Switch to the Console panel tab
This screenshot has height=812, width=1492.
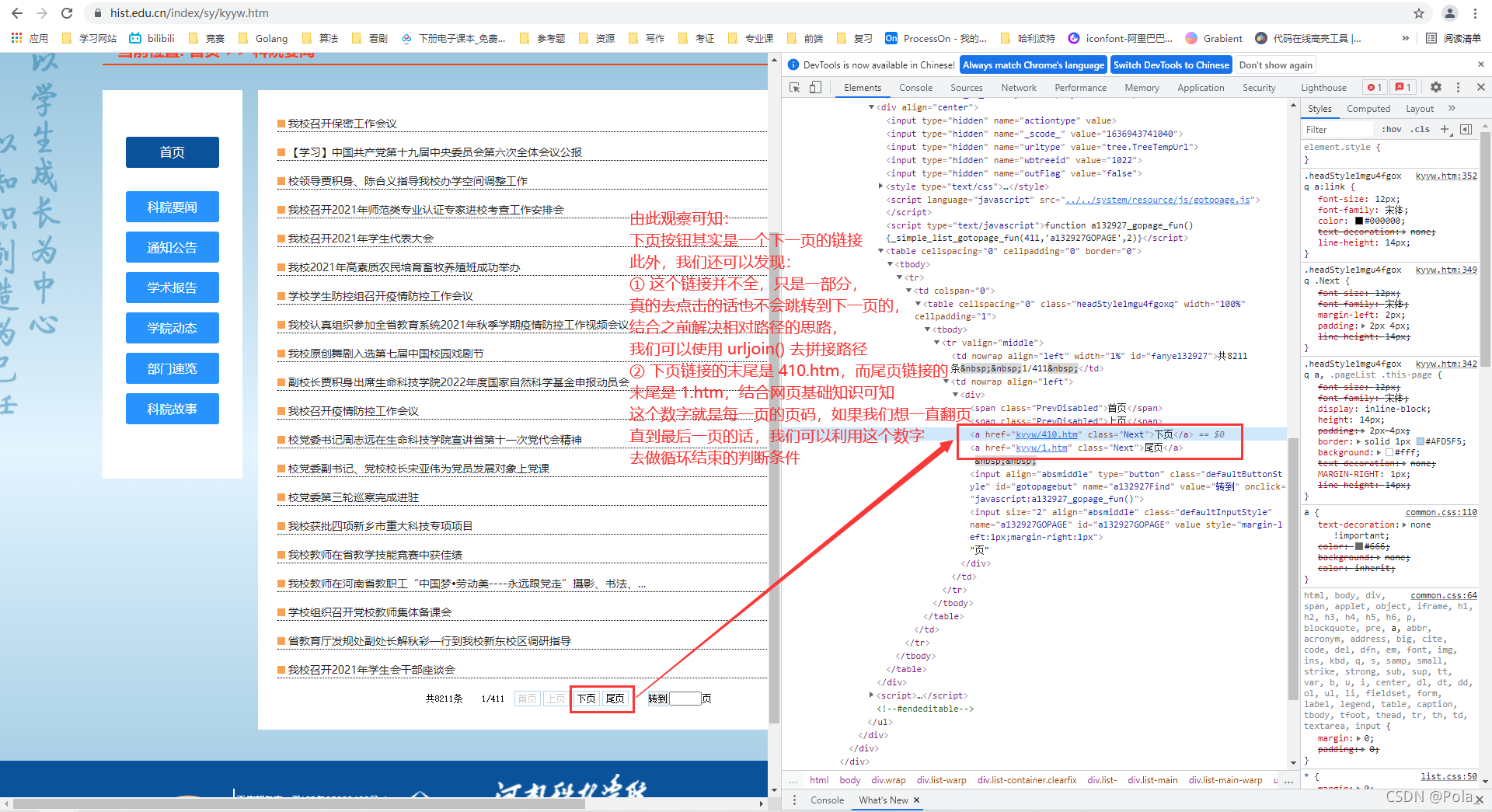point(915,88)
